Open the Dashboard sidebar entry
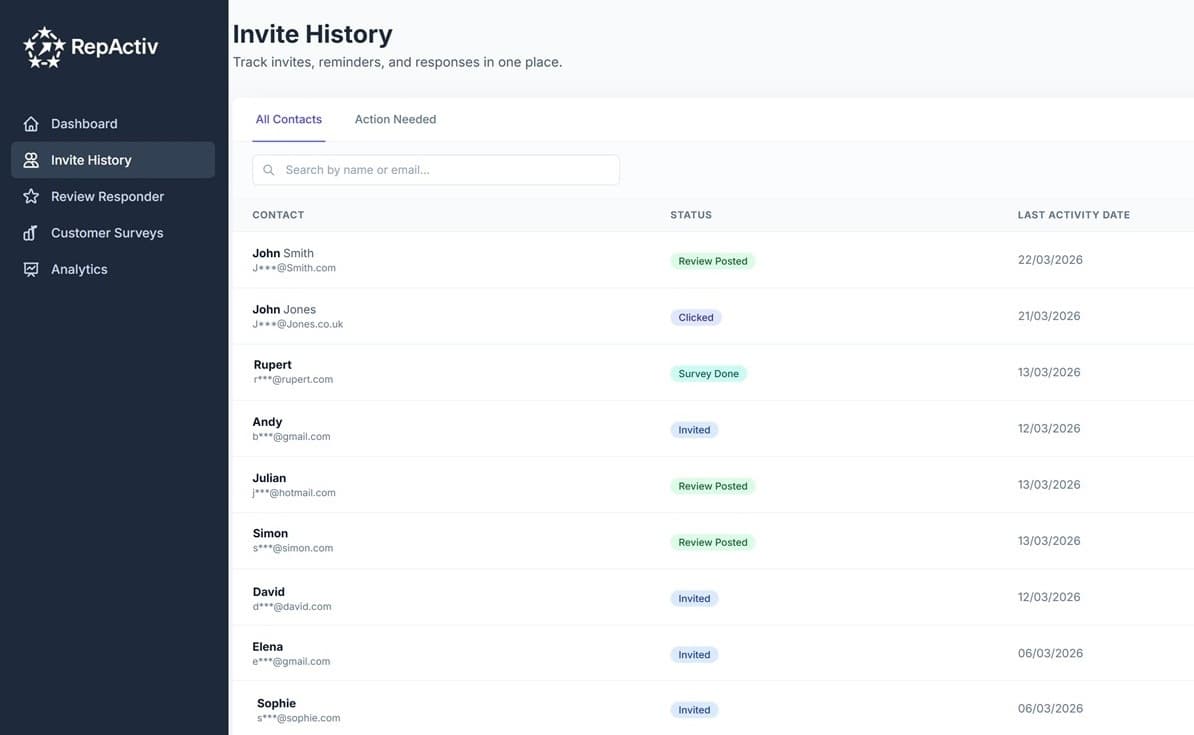This screenshot has height=735, width=1194. point(83,121)
